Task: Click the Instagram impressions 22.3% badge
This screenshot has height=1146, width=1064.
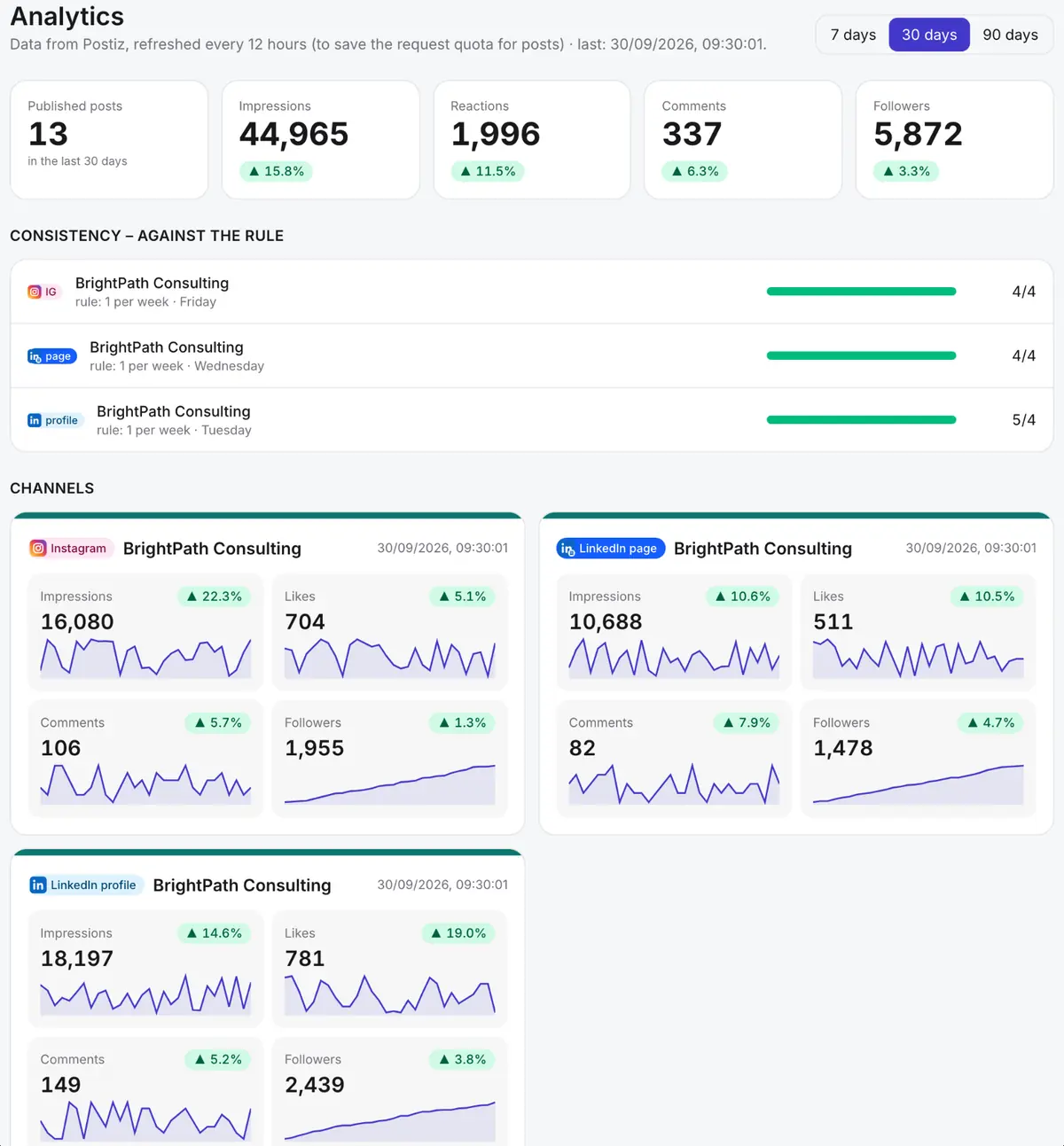Action: [214, 596]
